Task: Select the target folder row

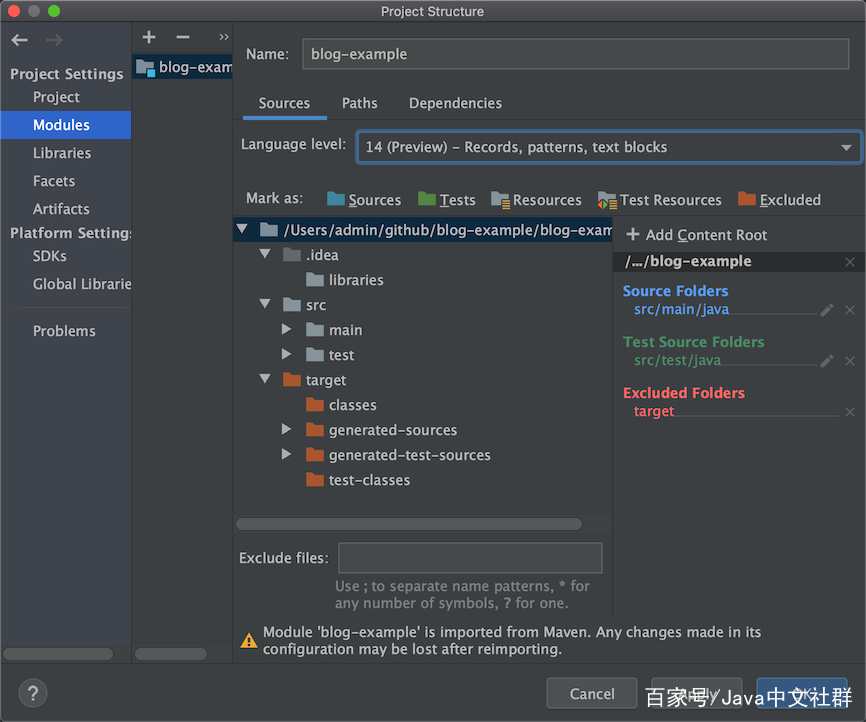Action: (x=314, y=380)
